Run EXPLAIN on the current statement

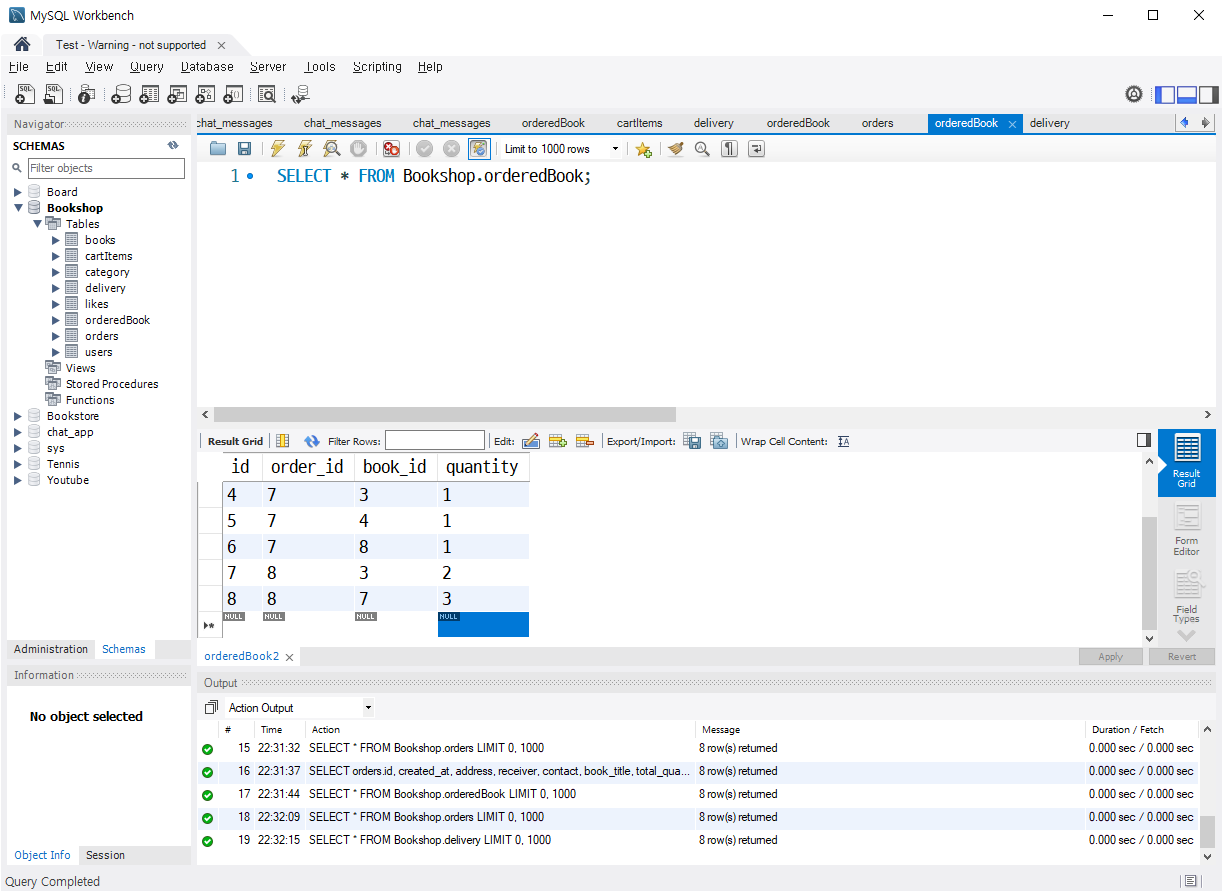(x=332, y=149)
